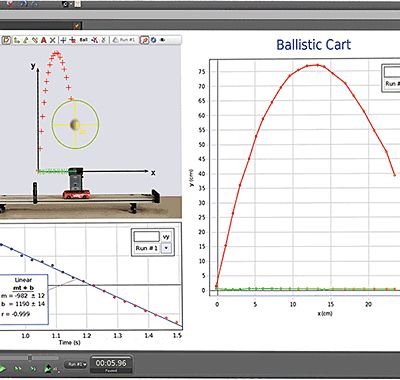Click the correlation value r = -0.999
The width and height of the screenshot is (400, 380).
16,314
